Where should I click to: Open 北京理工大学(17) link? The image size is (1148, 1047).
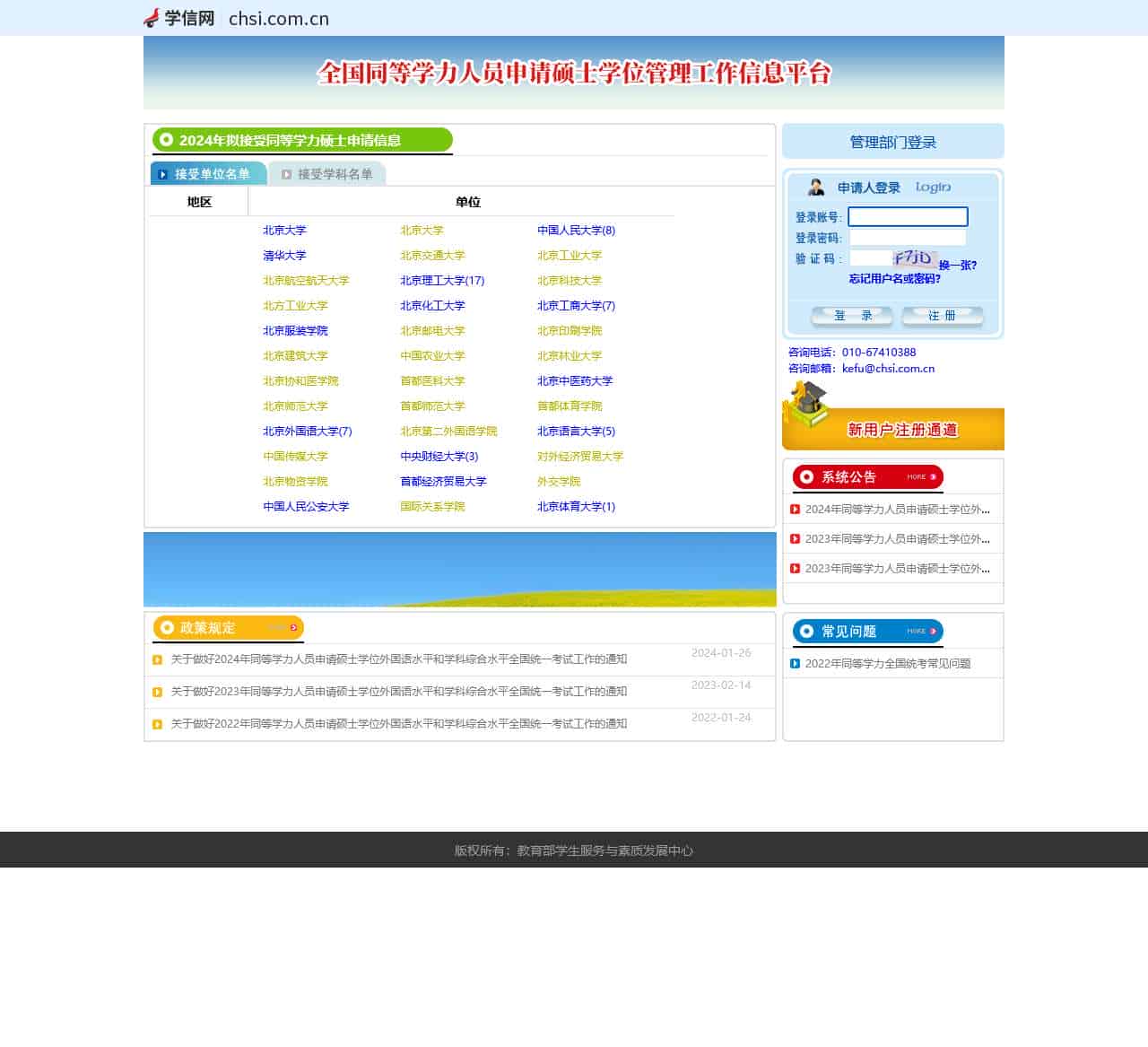coord(442,281)
